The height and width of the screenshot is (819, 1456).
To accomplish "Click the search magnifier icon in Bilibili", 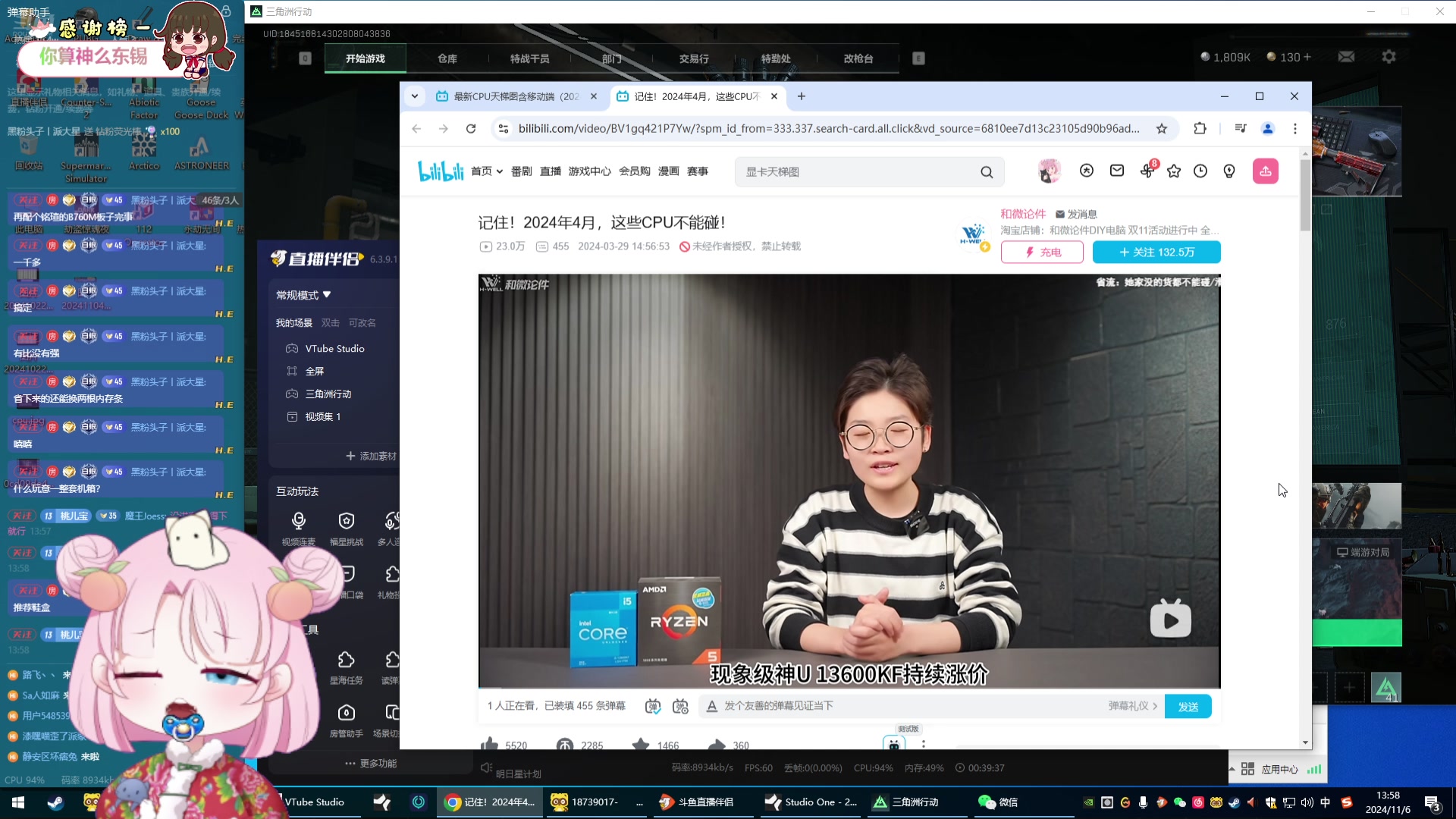I will point(987,172).
